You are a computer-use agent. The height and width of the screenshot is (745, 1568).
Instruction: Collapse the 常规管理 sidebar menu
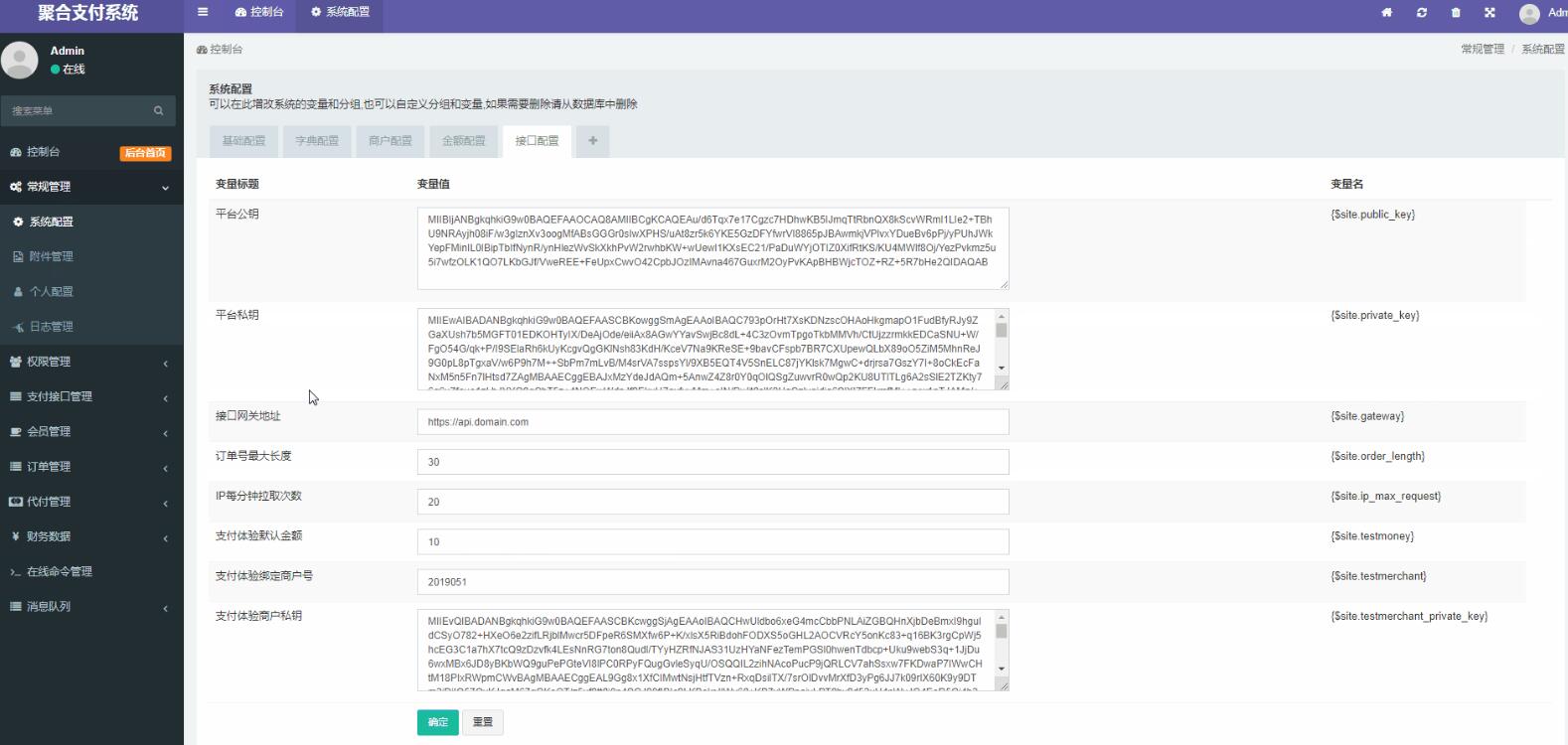coord(91,187)
